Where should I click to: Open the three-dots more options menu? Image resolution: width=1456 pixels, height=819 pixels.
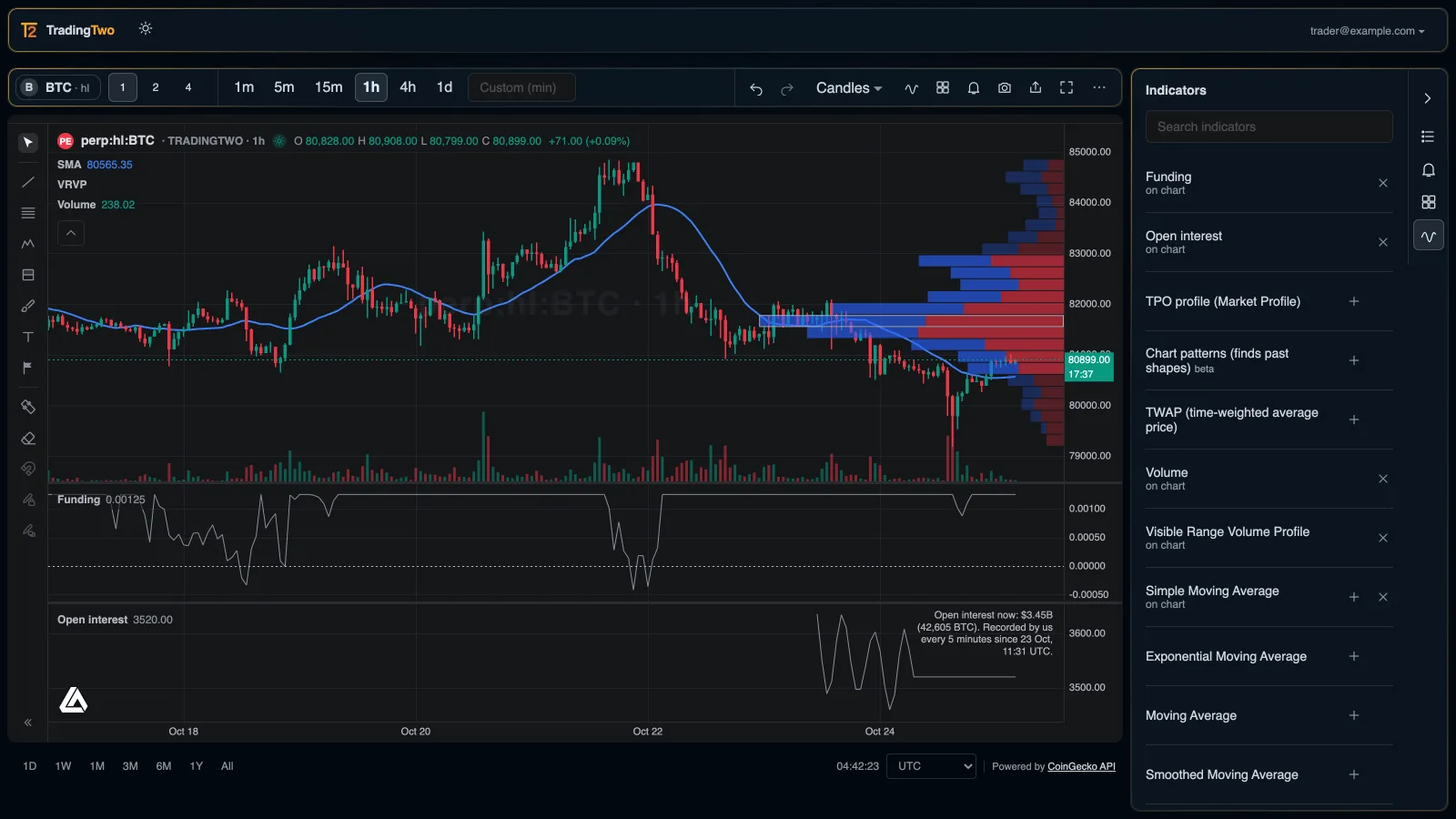(x=1099, y=88)
